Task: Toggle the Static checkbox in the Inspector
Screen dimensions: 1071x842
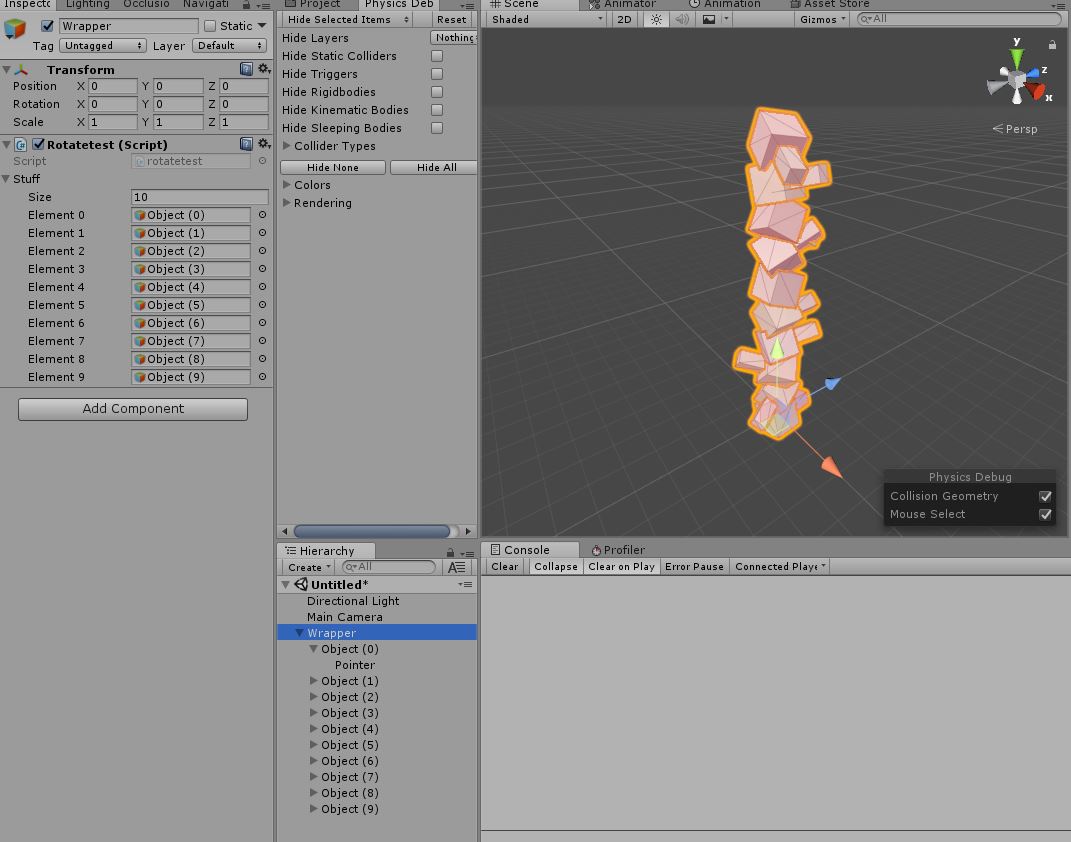Action: pos(211,25)
